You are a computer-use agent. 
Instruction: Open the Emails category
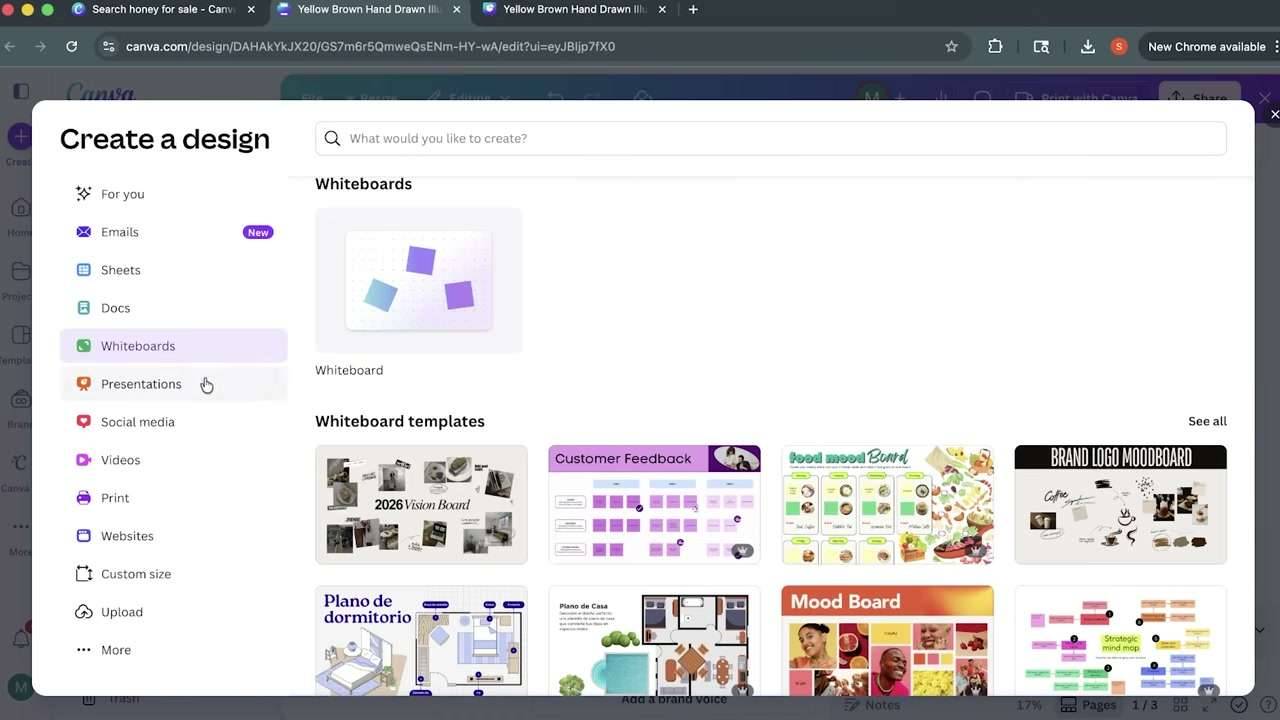point(173,232)
